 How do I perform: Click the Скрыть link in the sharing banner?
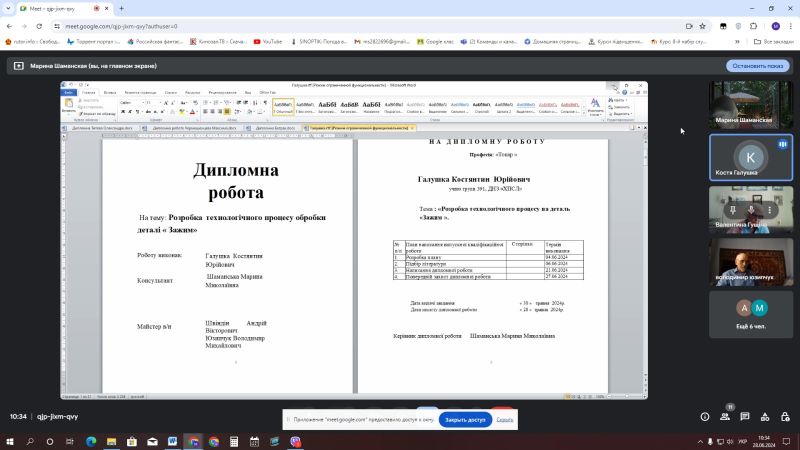(505, 419)
